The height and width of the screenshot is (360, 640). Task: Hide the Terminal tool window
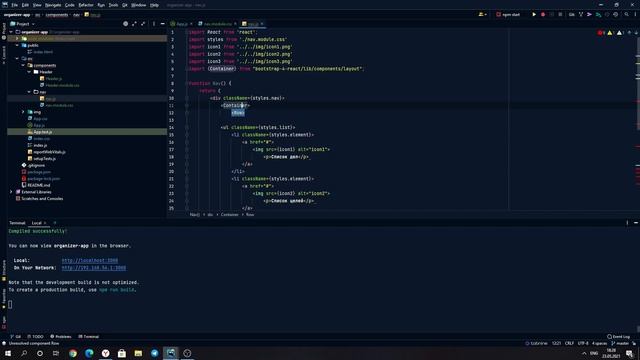coord(636,223)
